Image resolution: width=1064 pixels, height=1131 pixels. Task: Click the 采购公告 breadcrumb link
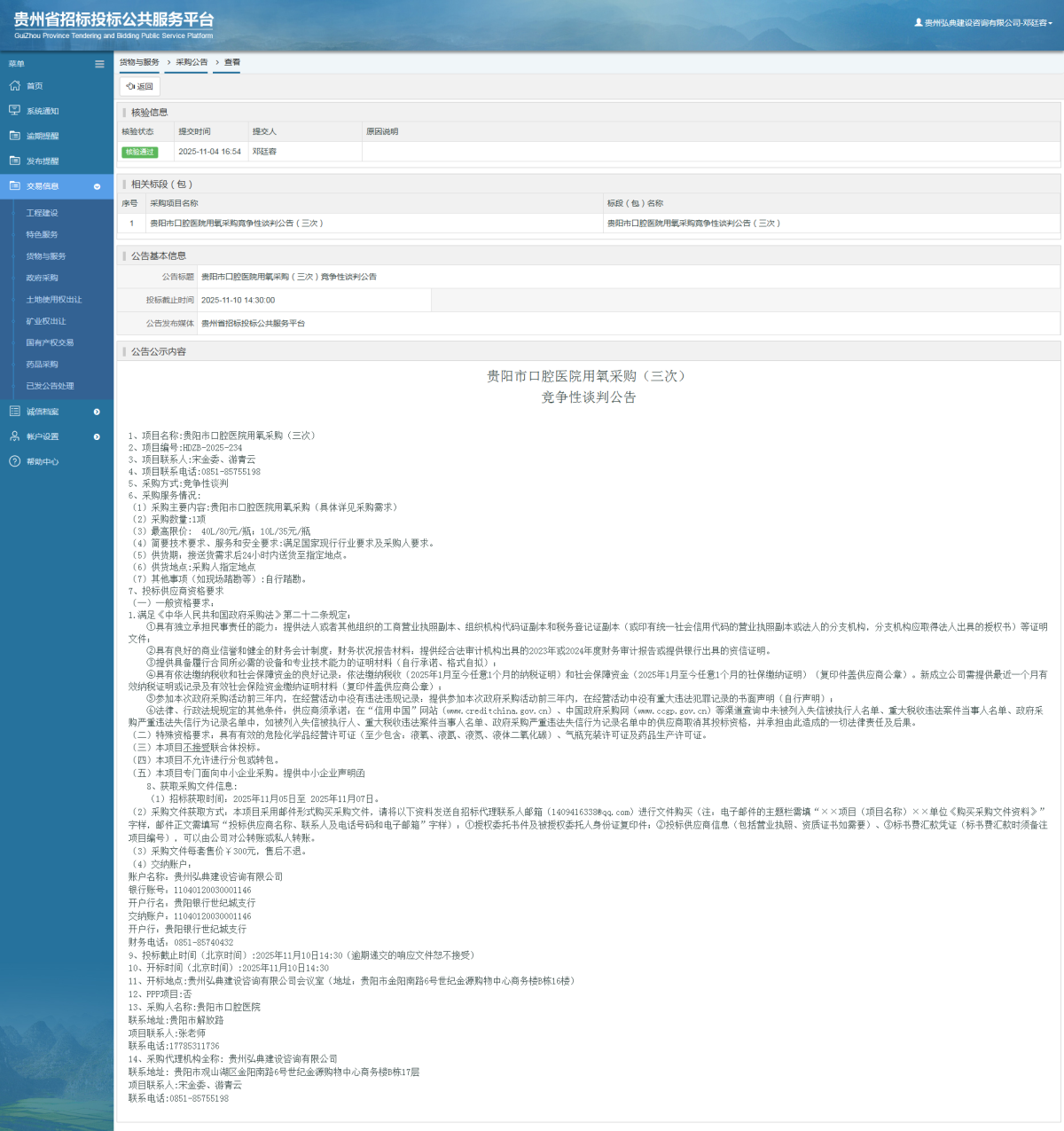click(192, 62)
